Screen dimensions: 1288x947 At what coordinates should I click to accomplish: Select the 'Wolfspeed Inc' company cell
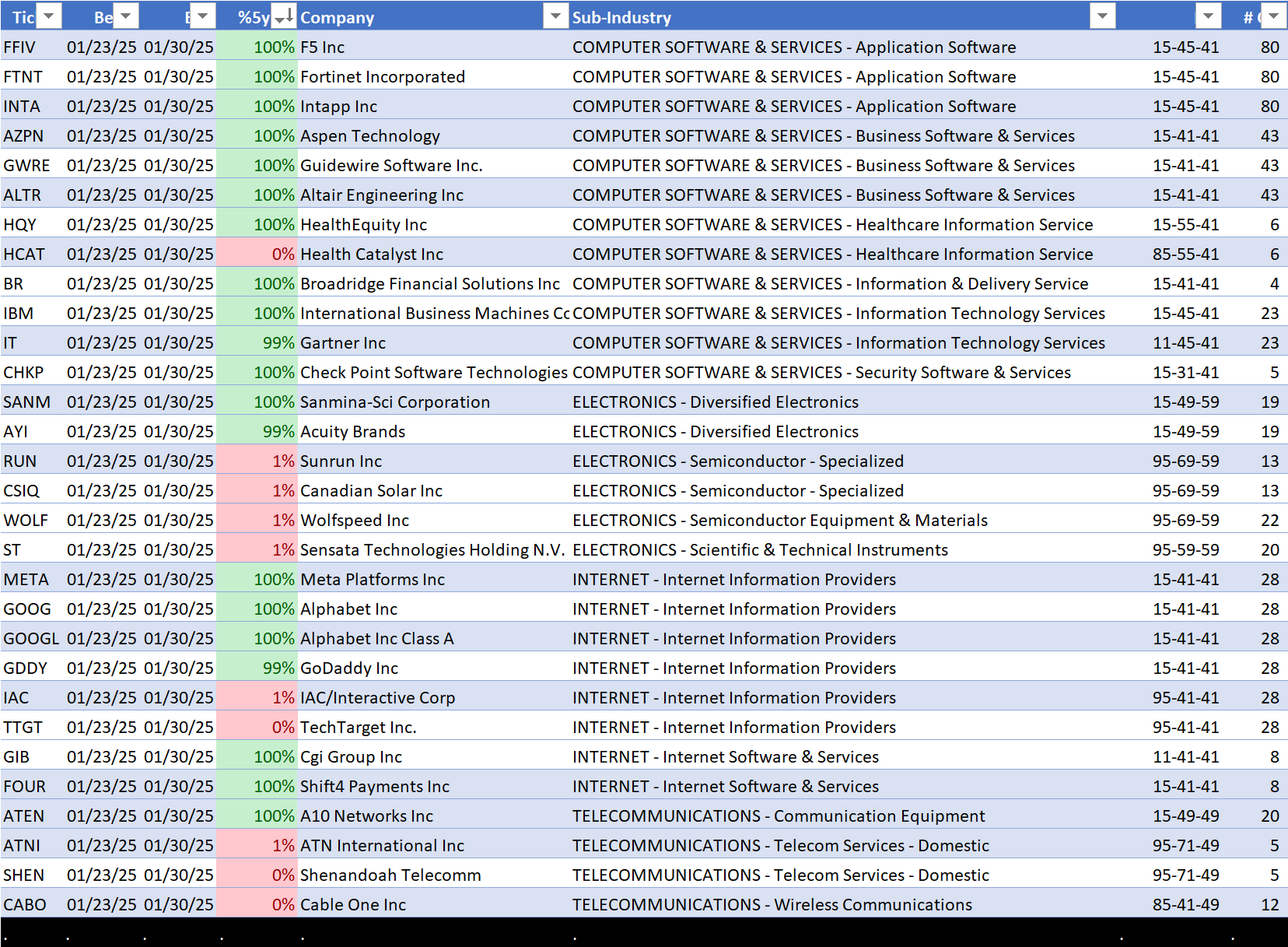(433, 520)
